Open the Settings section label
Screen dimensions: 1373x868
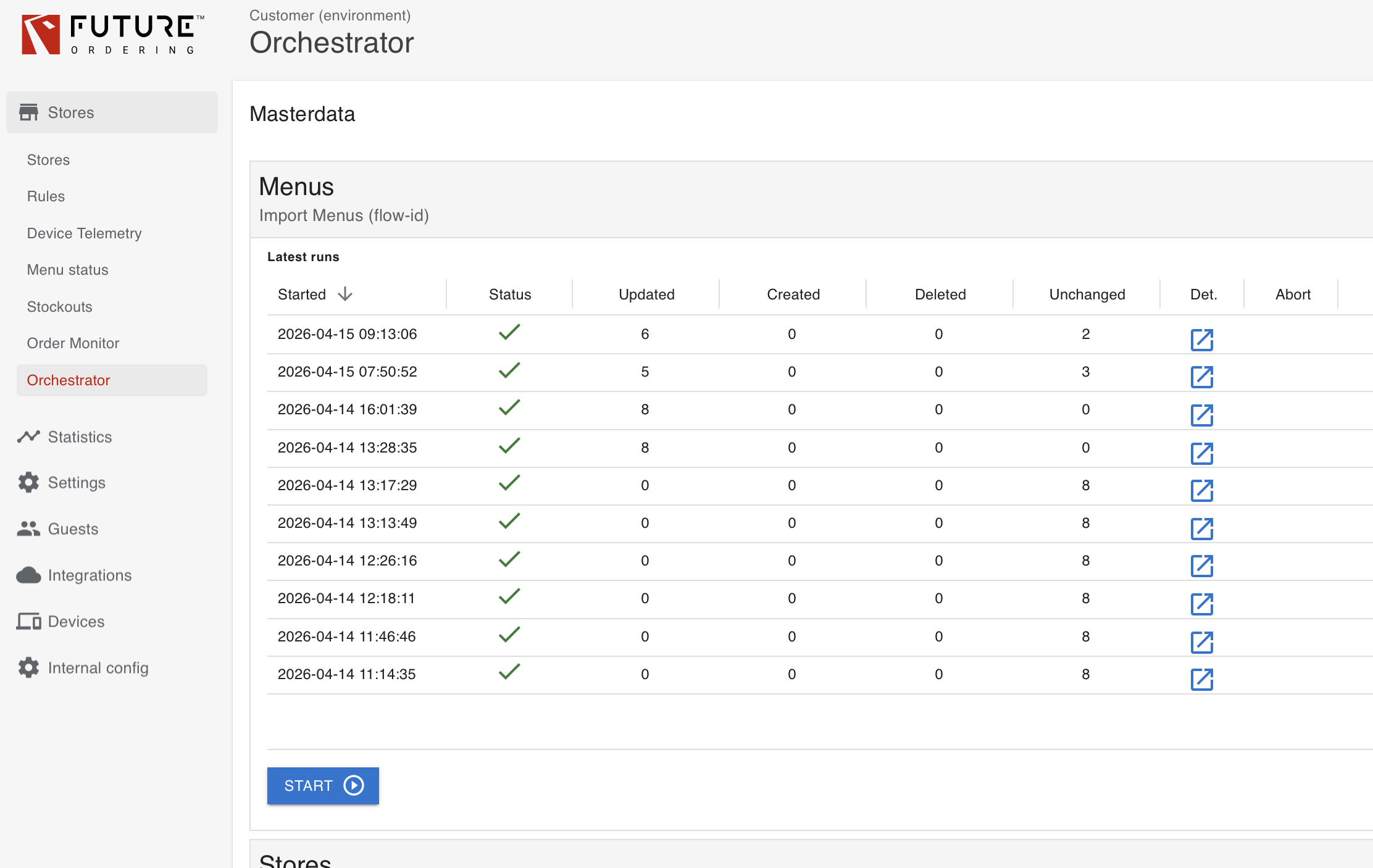77,483
